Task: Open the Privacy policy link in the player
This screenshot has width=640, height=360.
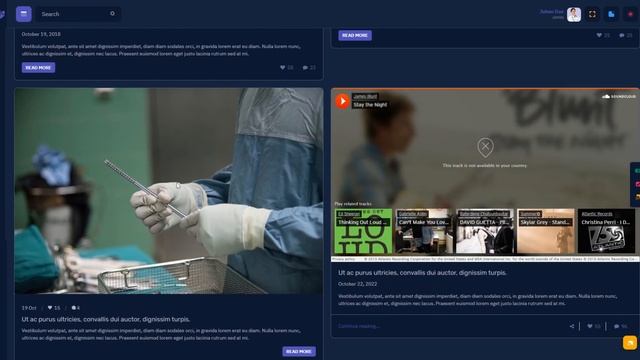Action: pos(343,259)
